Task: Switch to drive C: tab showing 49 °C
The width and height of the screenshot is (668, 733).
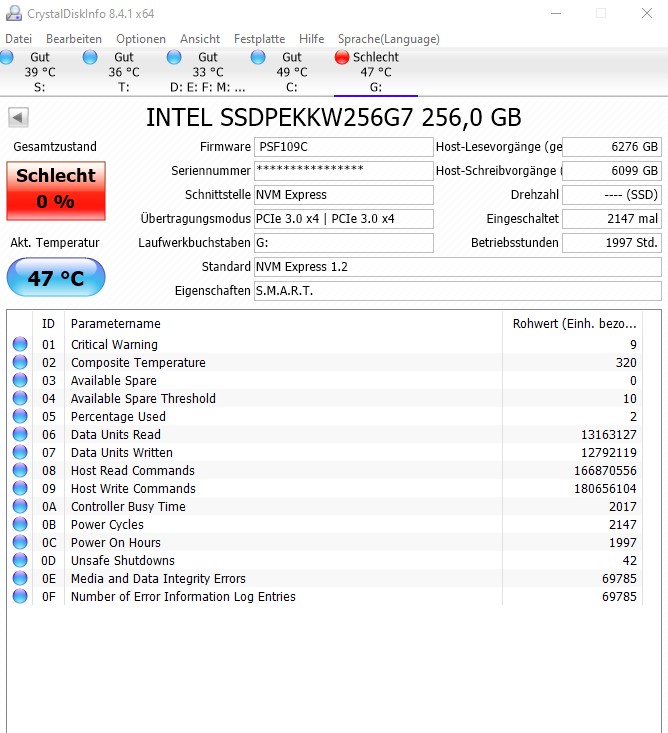Action: tap(292, 72)
